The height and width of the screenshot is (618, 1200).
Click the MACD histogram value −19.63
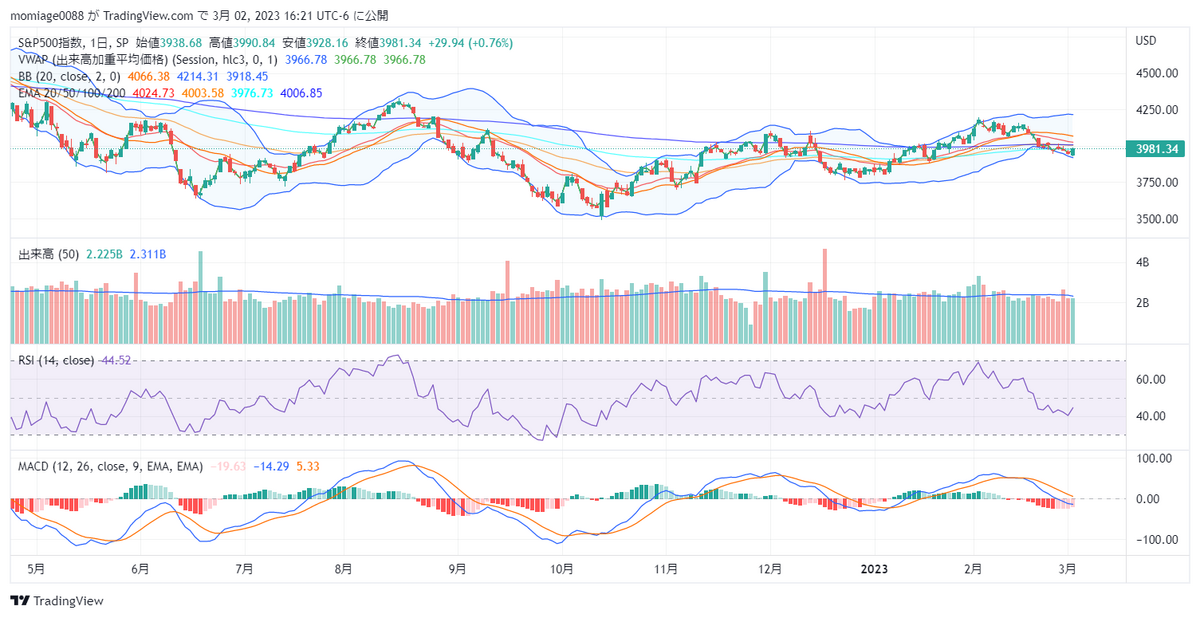click(x=227, y=467)
